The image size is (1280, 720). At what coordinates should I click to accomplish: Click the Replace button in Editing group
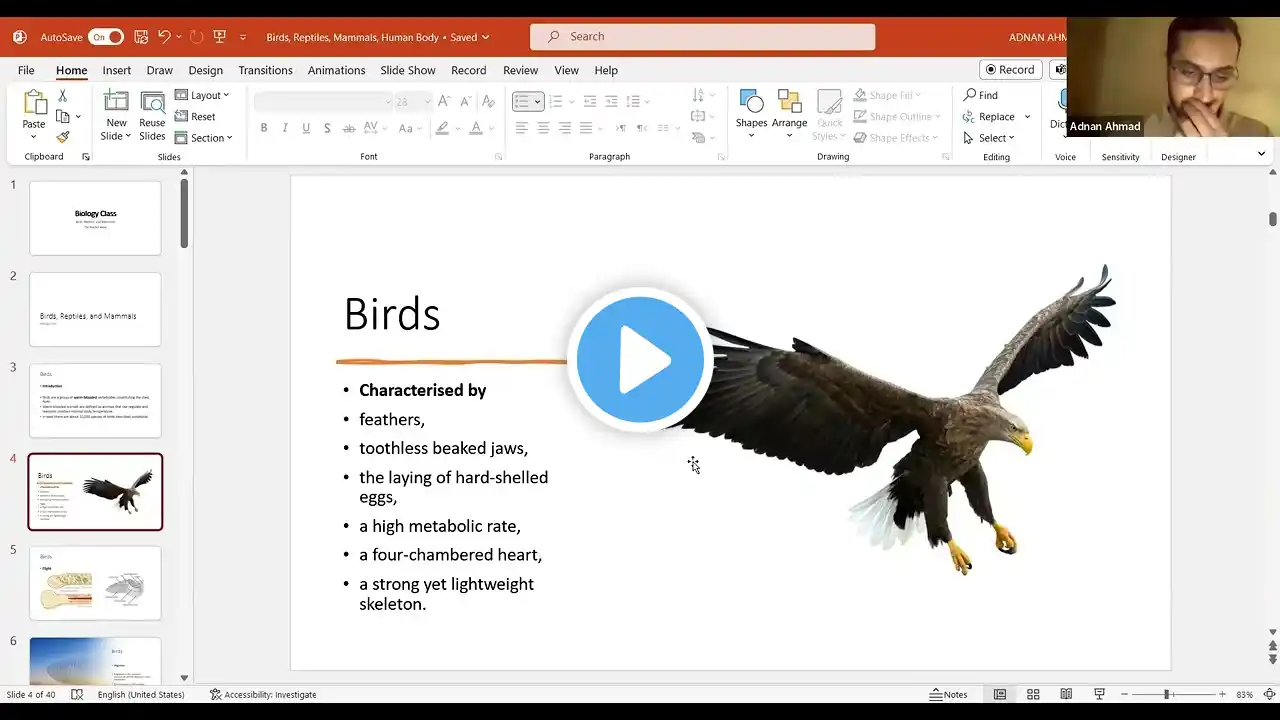point(996,117)
